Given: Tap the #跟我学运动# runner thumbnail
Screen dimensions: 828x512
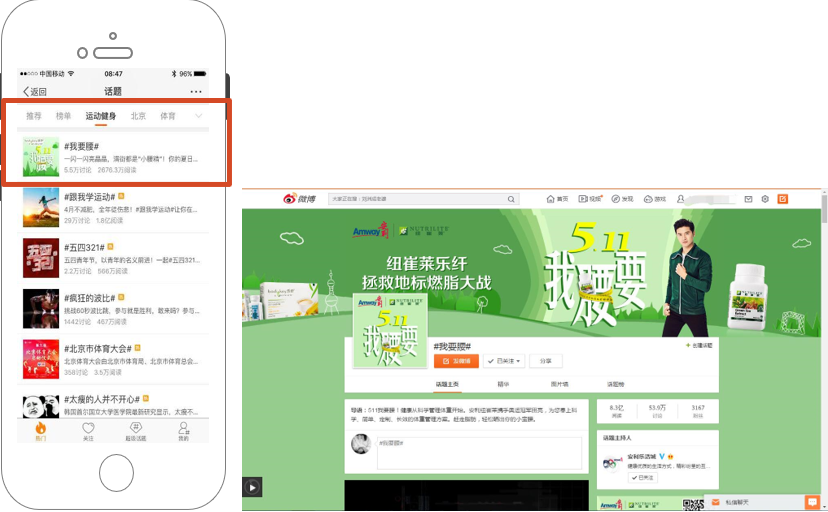Looking at the screenshot, I should pos(41,207).
